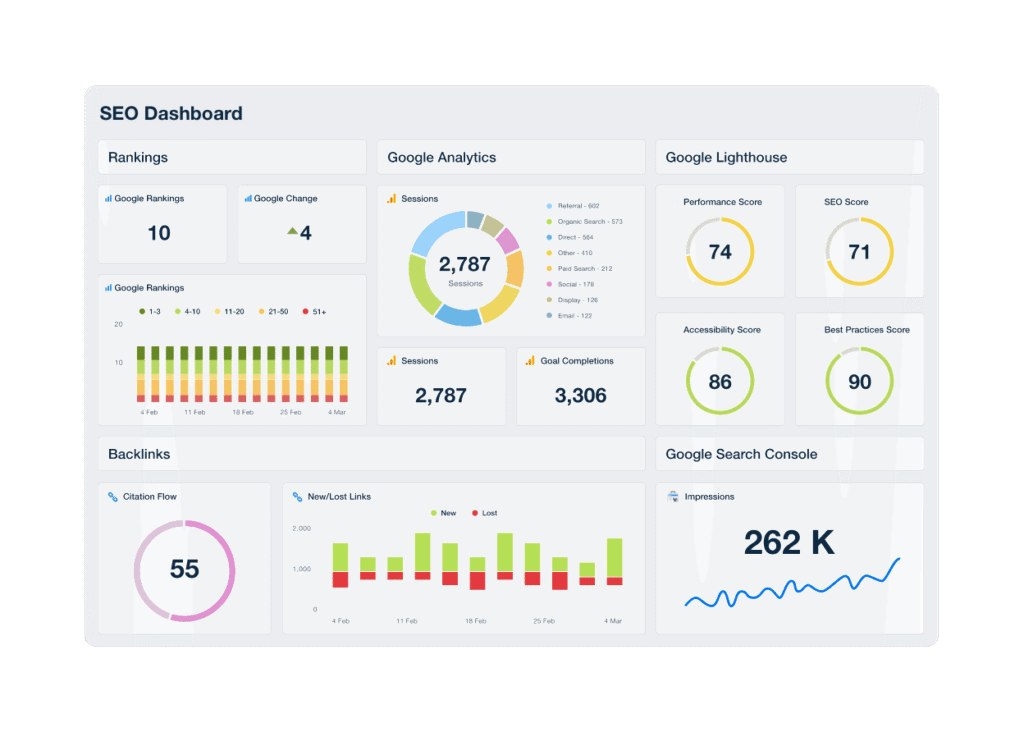Click the chain link icon beside Citation Flow
This screenshot has width=1024, height=732.
(113, 497)
